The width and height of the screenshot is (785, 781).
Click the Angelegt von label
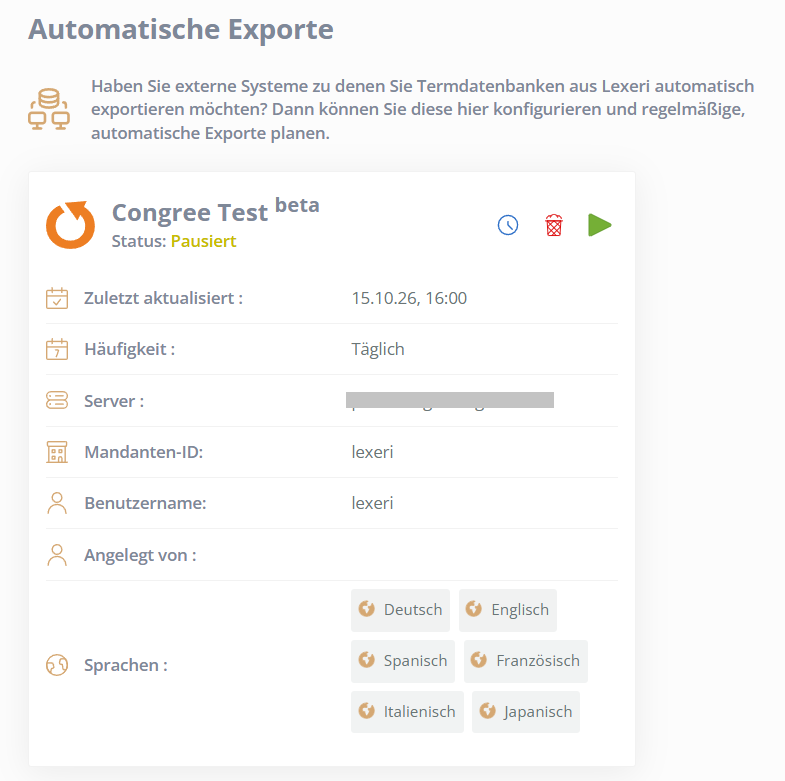coord(140,555)
